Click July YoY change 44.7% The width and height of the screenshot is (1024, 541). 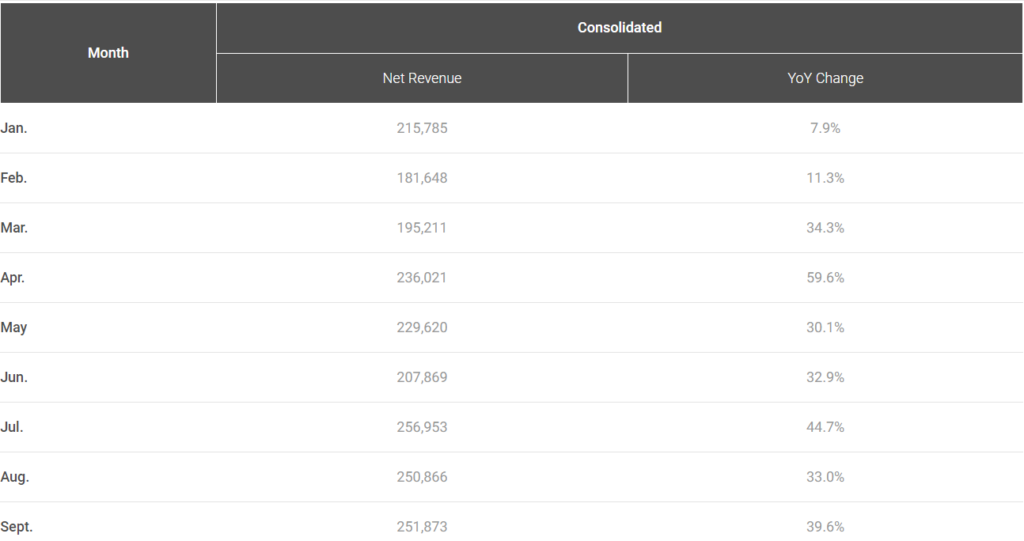pyautogui.click(x=825, y=427)
